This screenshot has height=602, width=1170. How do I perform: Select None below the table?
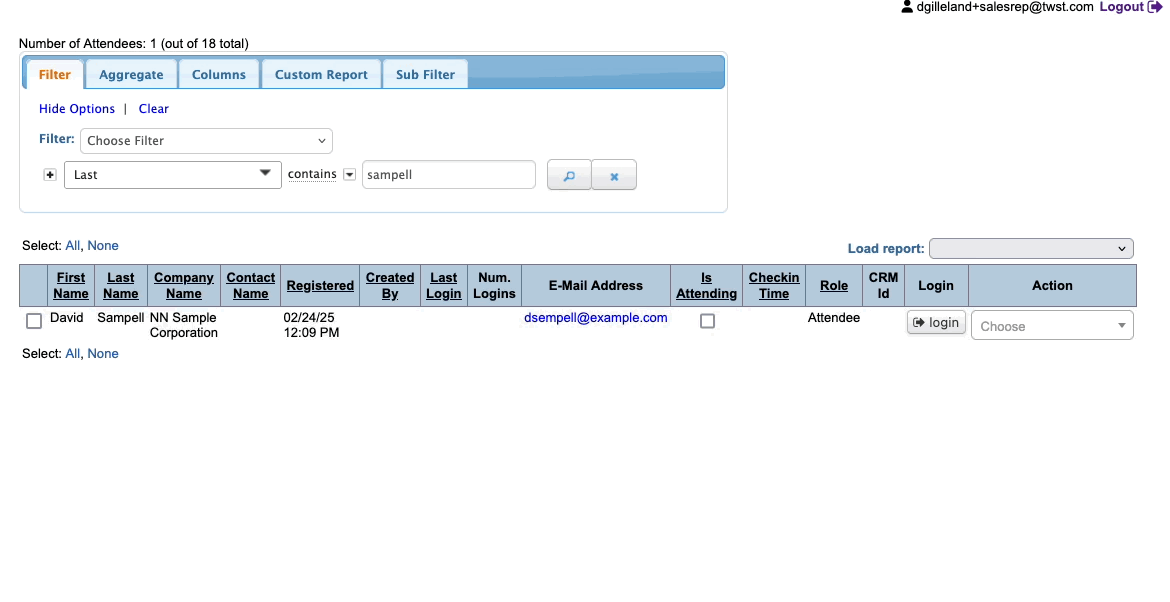click(103, 354)
